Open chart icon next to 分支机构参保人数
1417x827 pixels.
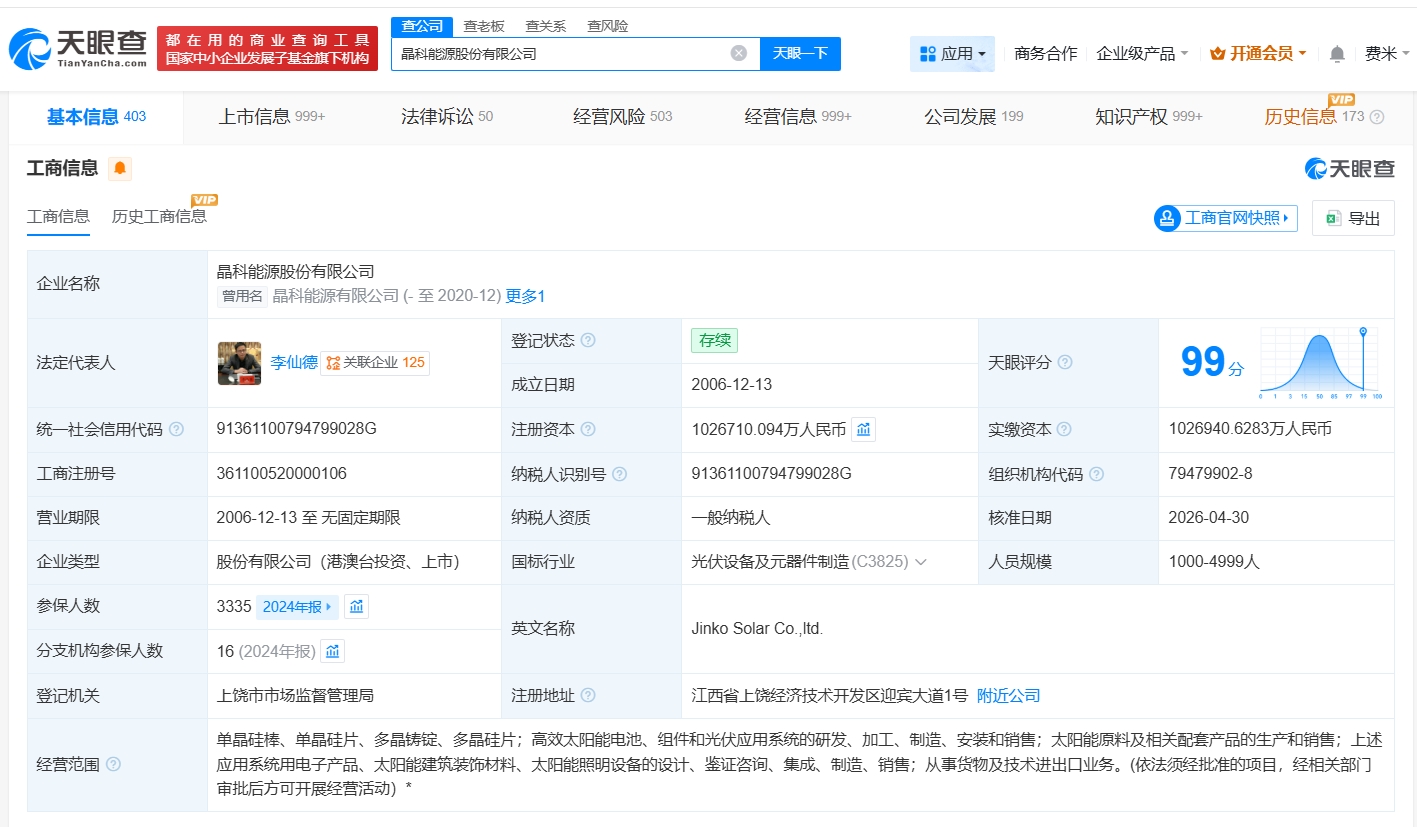click(x=333, y=651)
